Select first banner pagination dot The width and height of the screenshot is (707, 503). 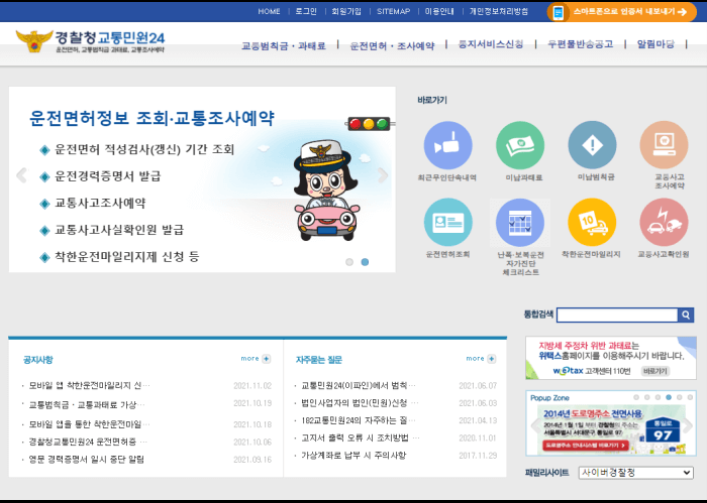349,262
